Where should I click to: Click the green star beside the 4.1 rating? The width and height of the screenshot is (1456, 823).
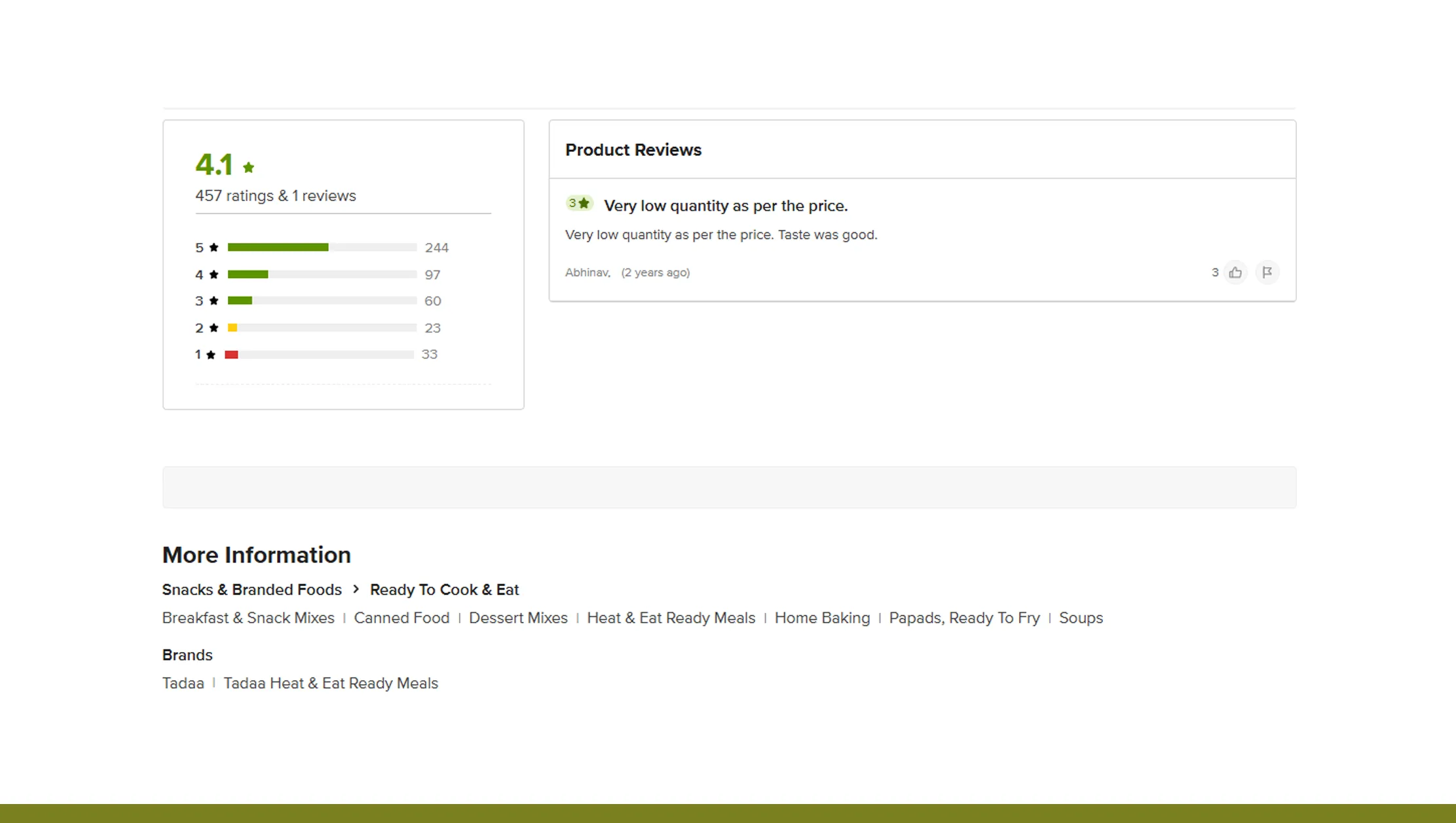coord(249,168)
